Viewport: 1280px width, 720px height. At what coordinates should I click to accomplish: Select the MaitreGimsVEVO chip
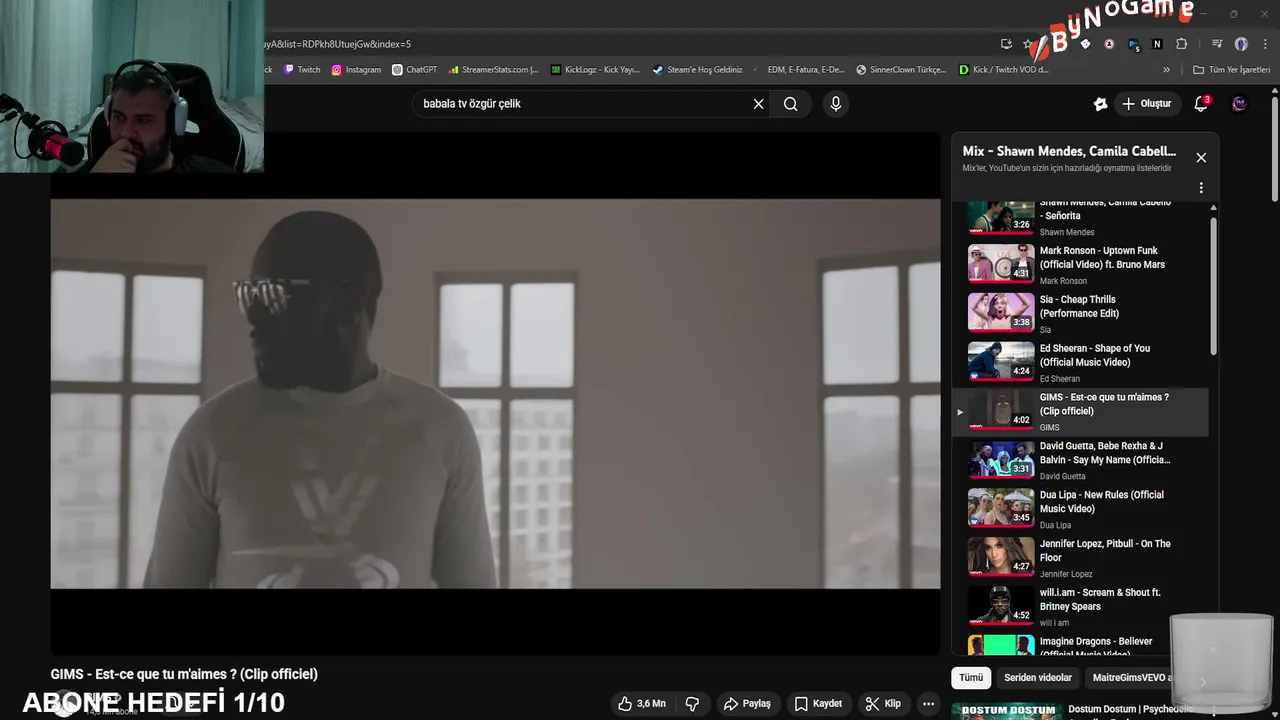point(1132,678)
